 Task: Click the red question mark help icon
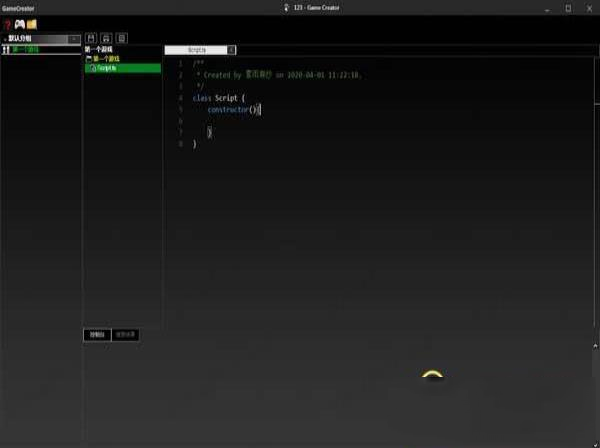point(6,24)
